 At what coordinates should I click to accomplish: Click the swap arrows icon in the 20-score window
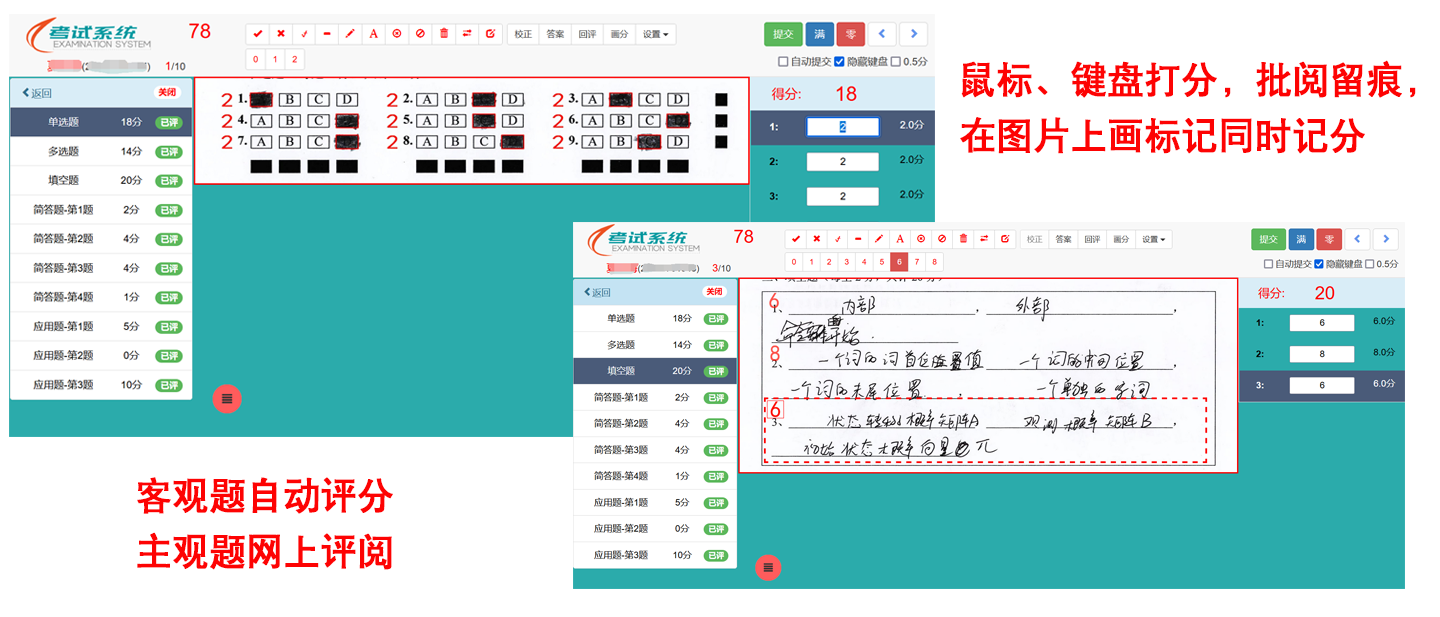[984, 239]
